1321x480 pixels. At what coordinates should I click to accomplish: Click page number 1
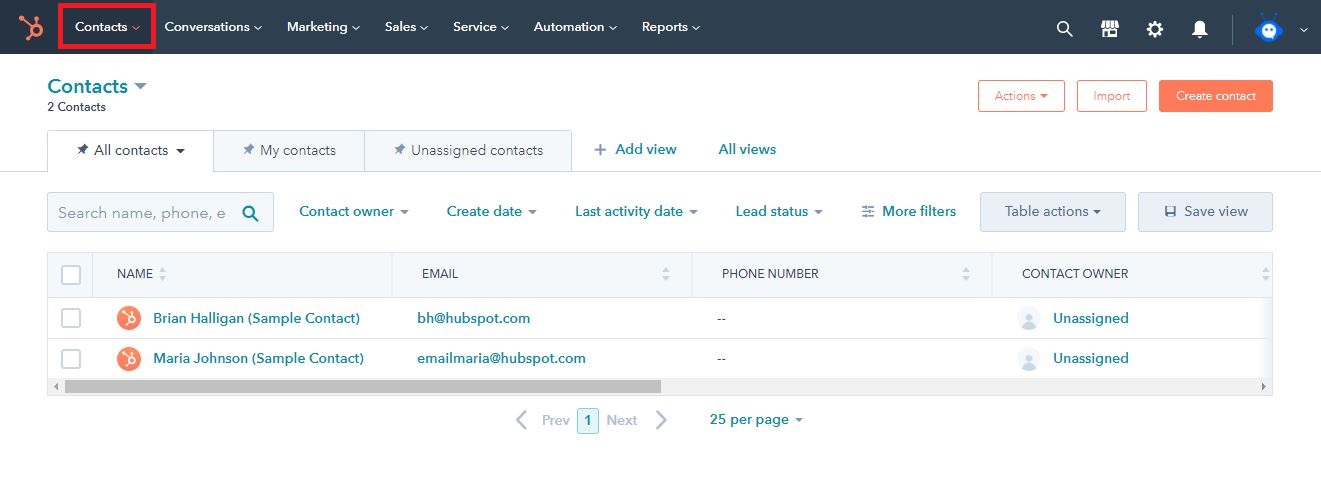point(588,421)
